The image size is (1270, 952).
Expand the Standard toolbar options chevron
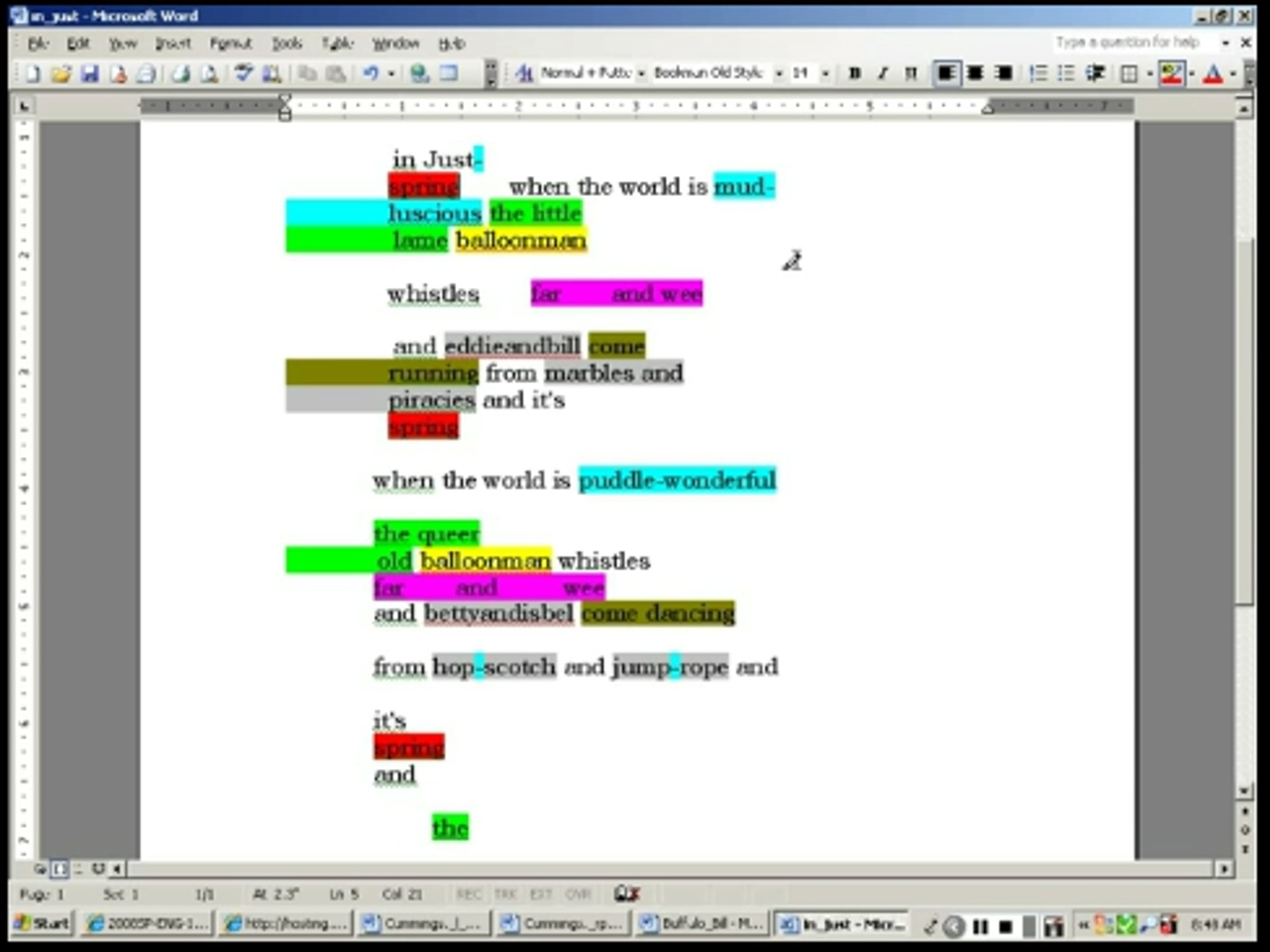[x=491, y=74]
